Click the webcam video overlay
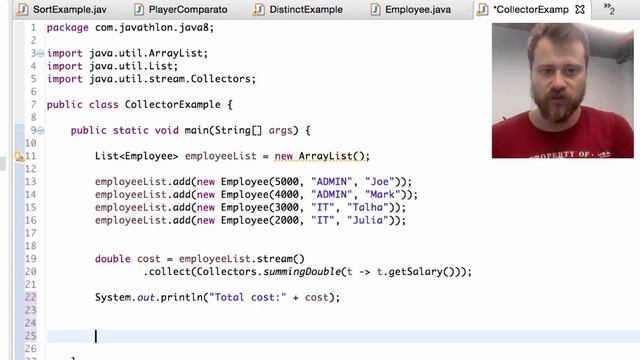640x360 pixels. [x=562, y=91]
